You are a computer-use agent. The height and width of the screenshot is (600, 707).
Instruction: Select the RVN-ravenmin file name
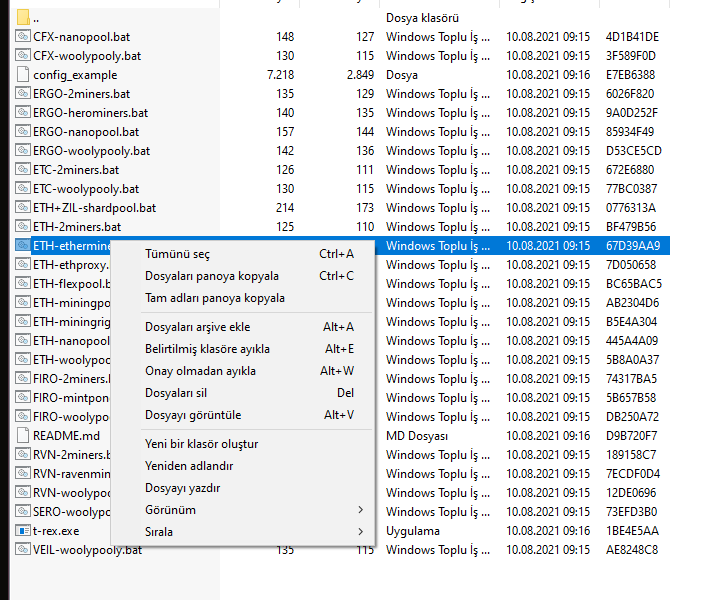click(x=71, y=474)
